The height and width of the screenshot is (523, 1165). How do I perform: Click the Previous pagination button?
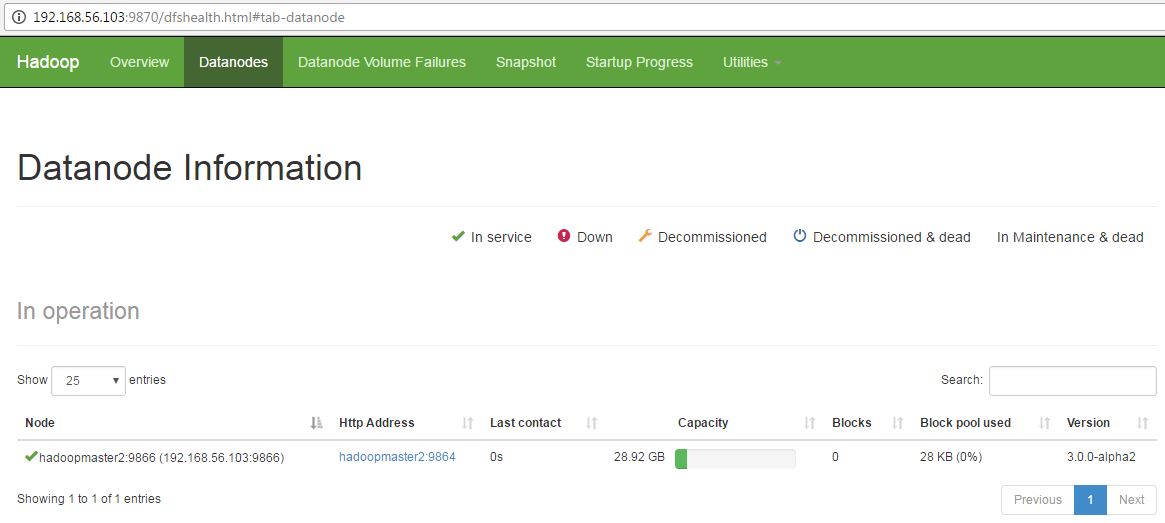pos(1037,500)
